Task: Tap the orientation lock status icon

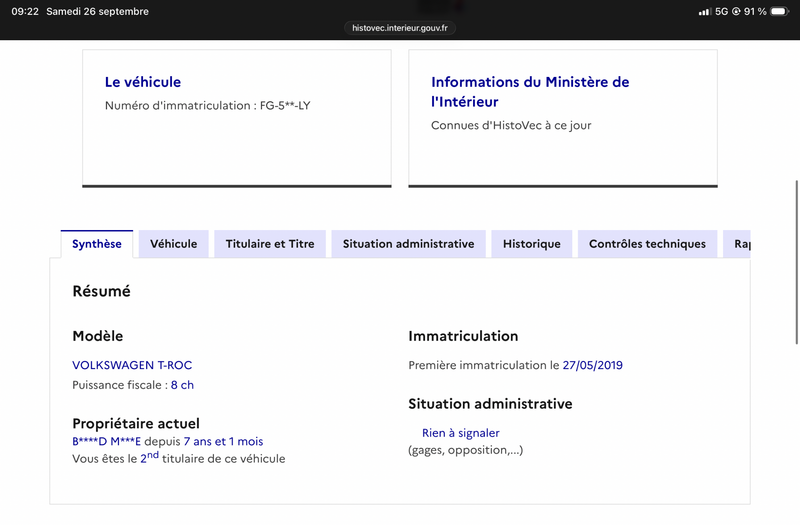Action: (x=736, y=11)
